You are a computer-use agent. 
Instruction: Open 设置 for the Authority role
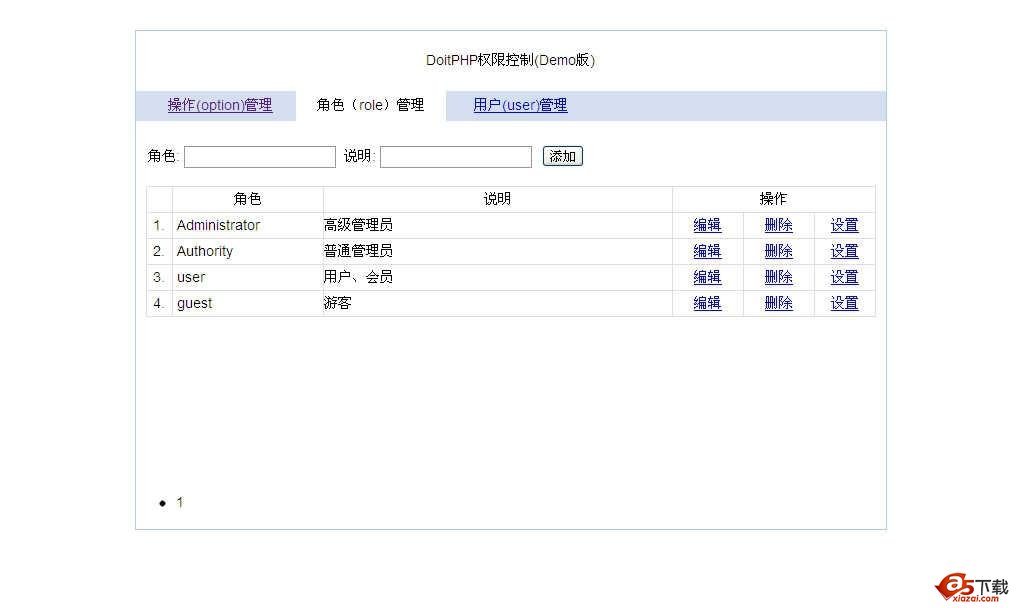tap(844, 251)
